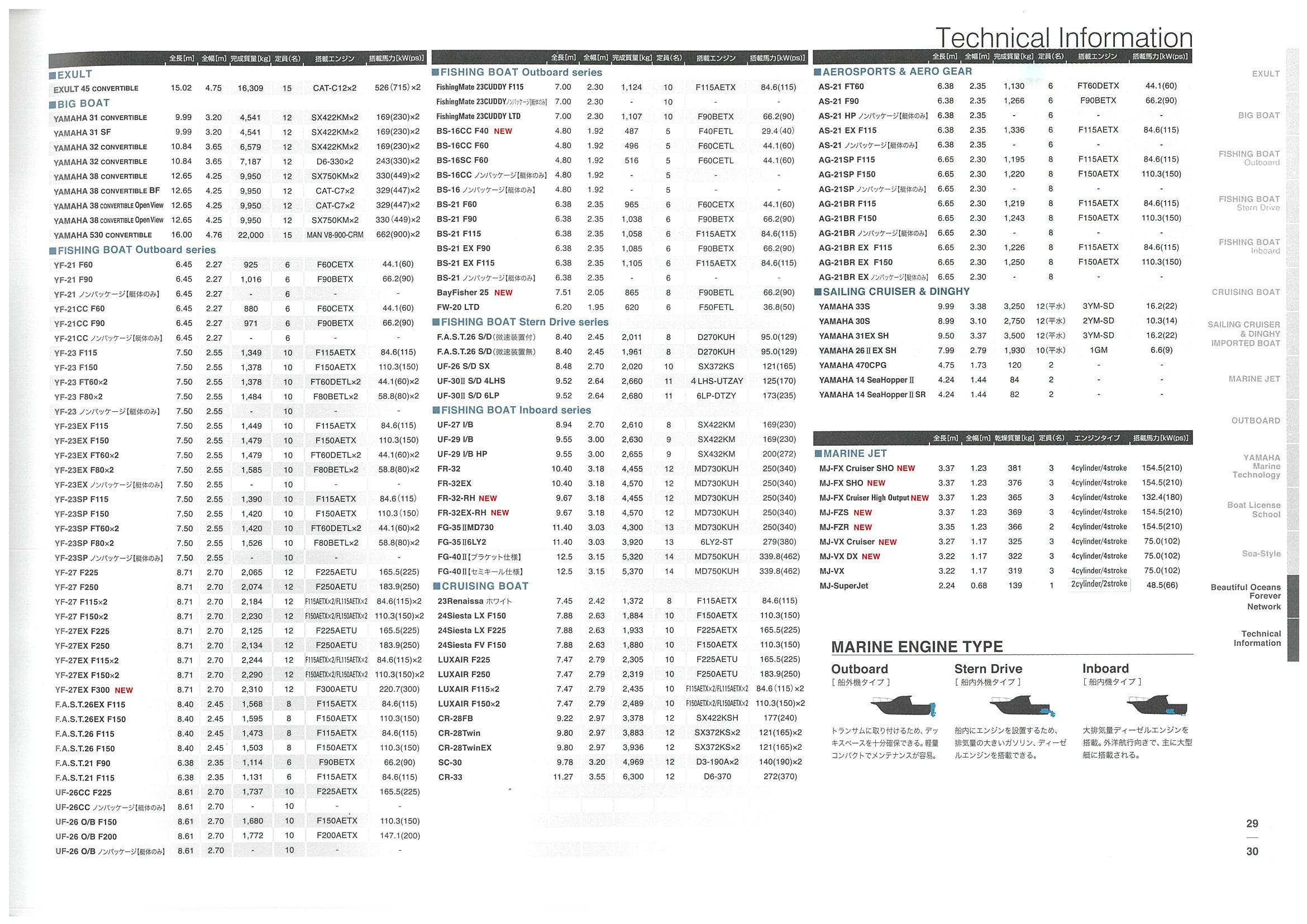
Task: Click the Technical Information page title
Action: click(x=1064, y=37)
